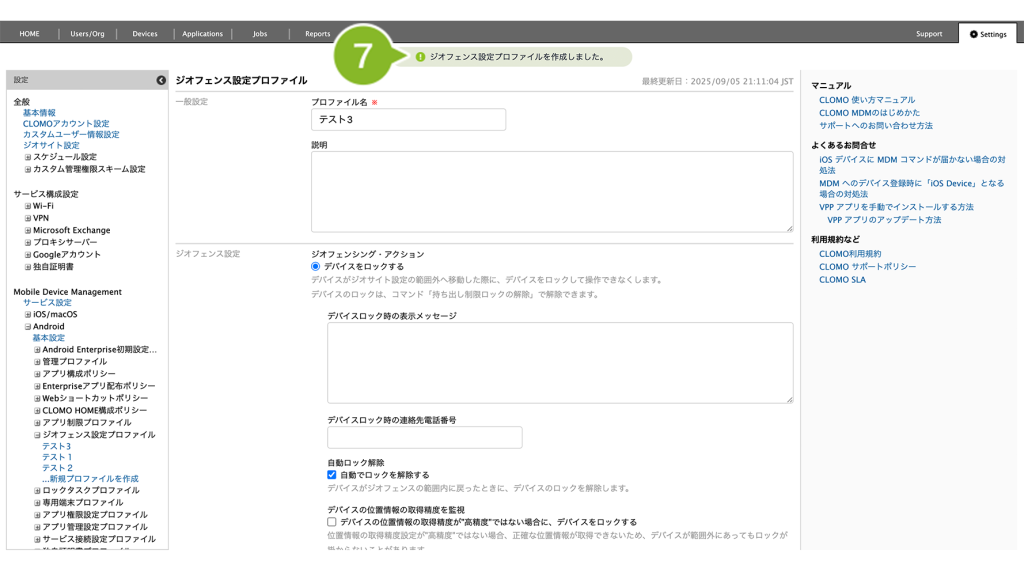Open CLOMO 使い方マニュアル link
Screen dimensions: 1024x576
867,101
